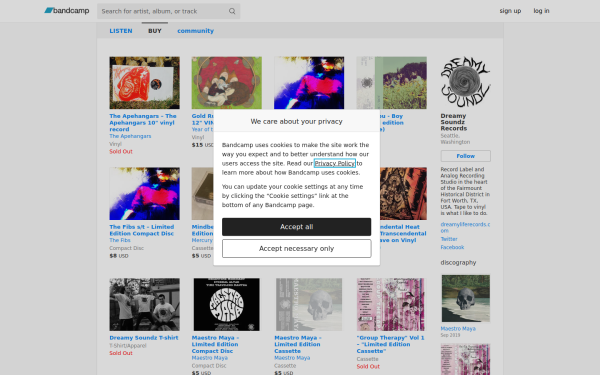Image resolution: width=600 pixels, height=375 pixels.
Task: Open Maestro Maya Limited Edition Cassette link
Action: tap(298, 344)
